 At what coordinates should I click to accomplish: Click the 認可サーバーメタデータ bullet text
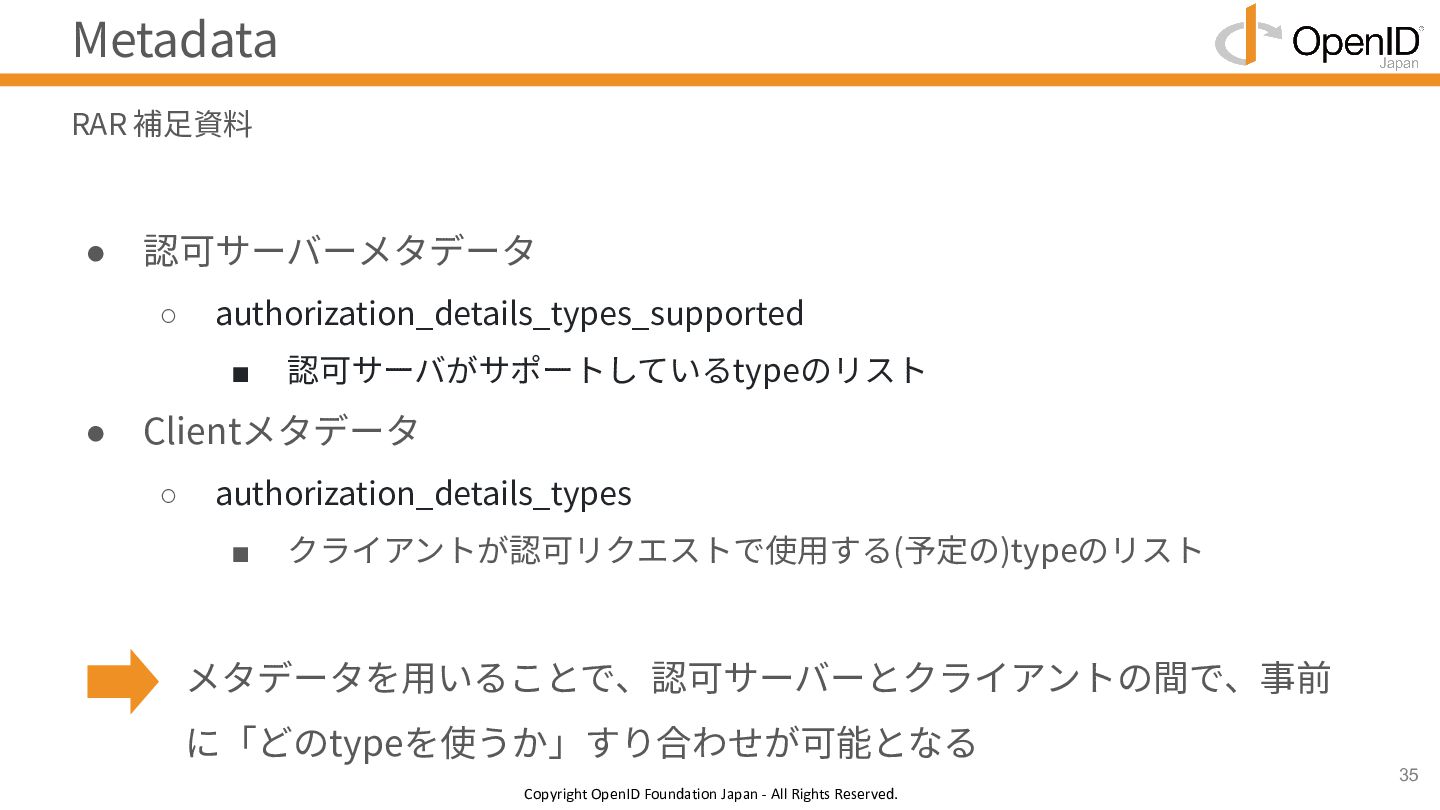click(340, 250)
